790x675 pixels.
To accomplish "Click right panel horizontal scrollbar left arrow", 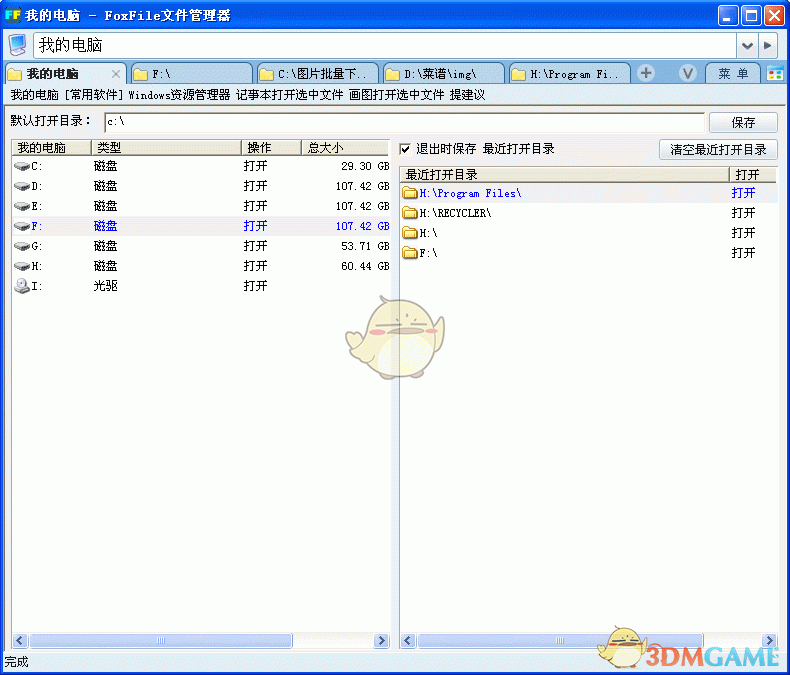I will 408,640.
